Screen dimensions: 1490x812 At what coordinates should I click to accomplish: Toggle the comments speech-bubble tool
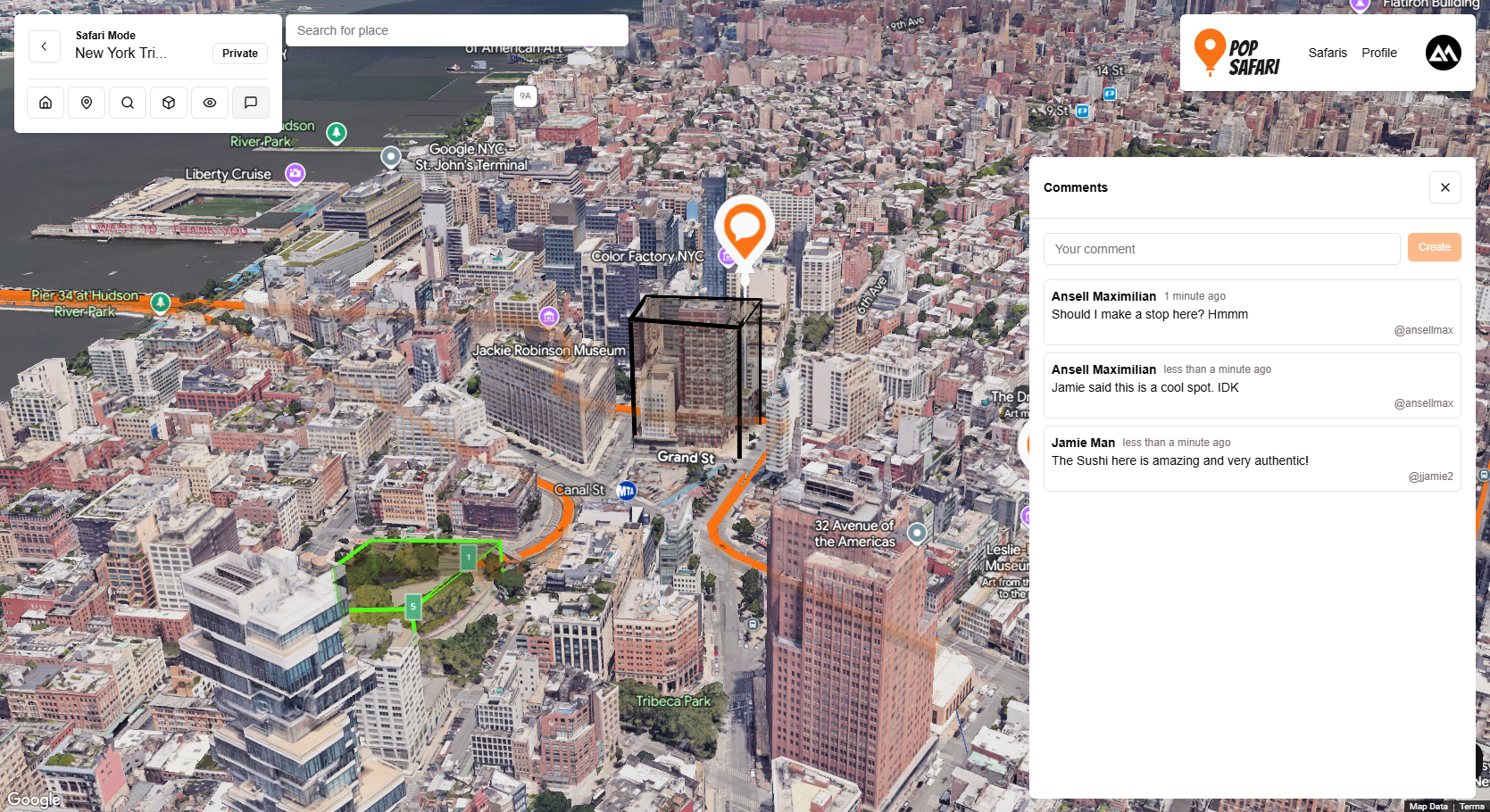pos(251,103)
